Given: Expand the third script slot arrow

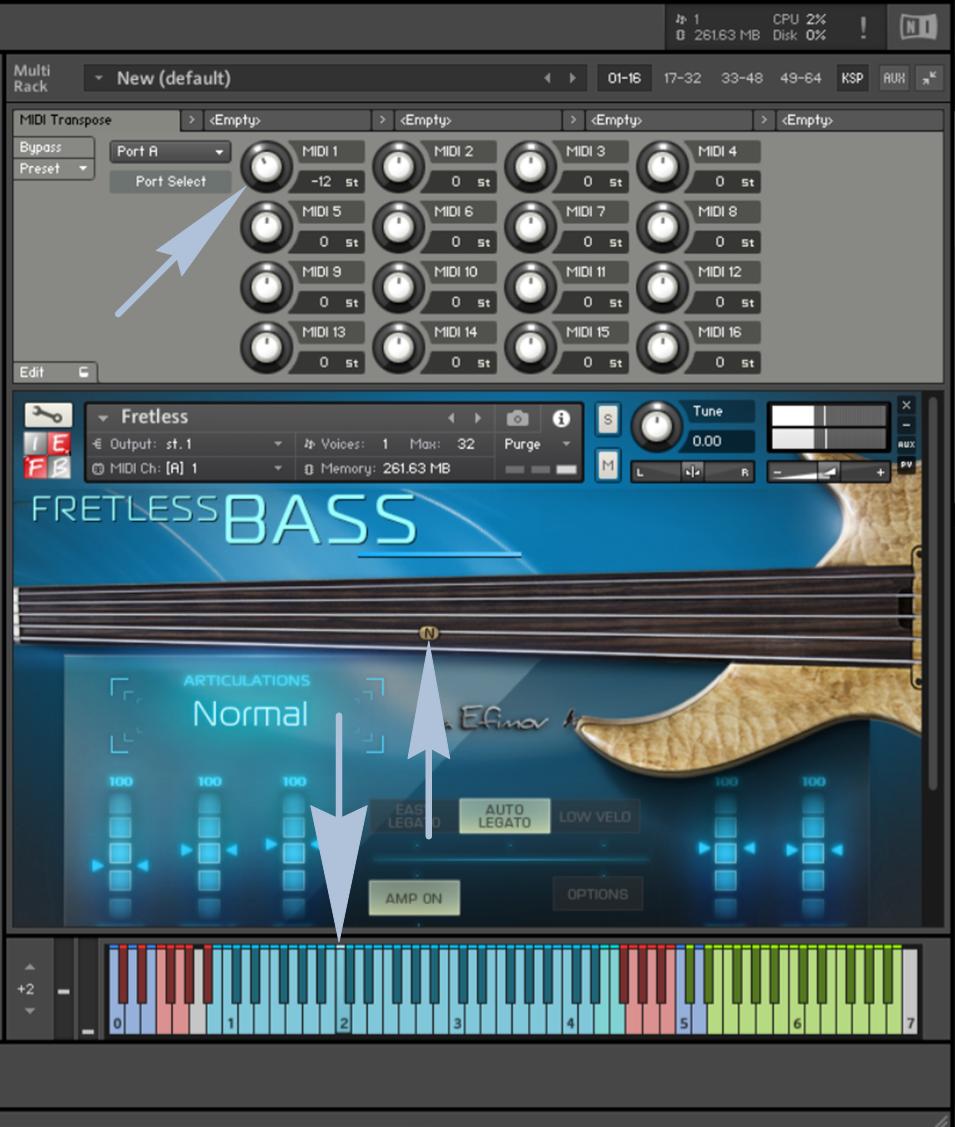Looking at the screenshot, I should [573, 120].
